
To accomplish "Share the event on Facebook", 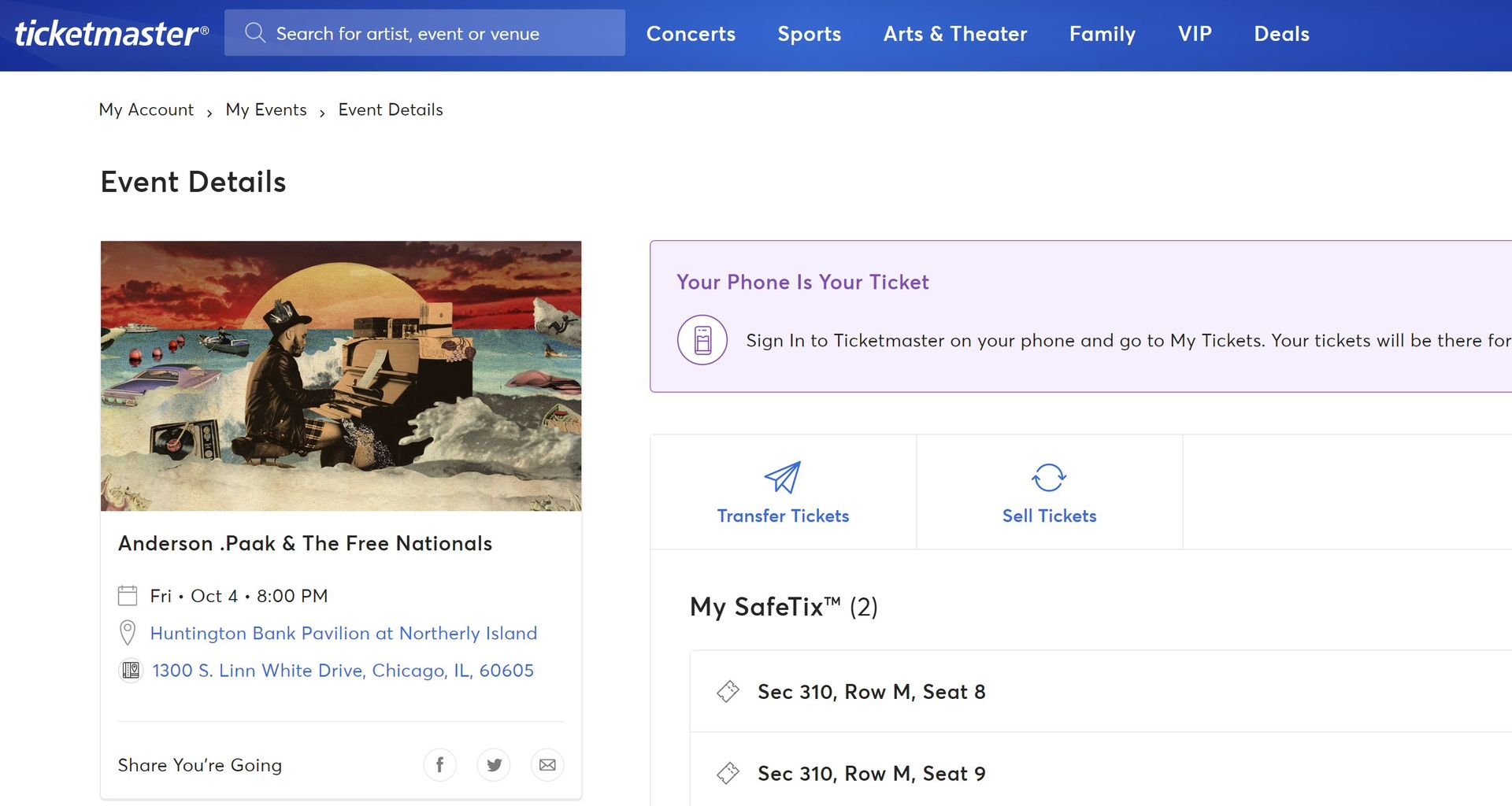I will click(x=439, y=765).
